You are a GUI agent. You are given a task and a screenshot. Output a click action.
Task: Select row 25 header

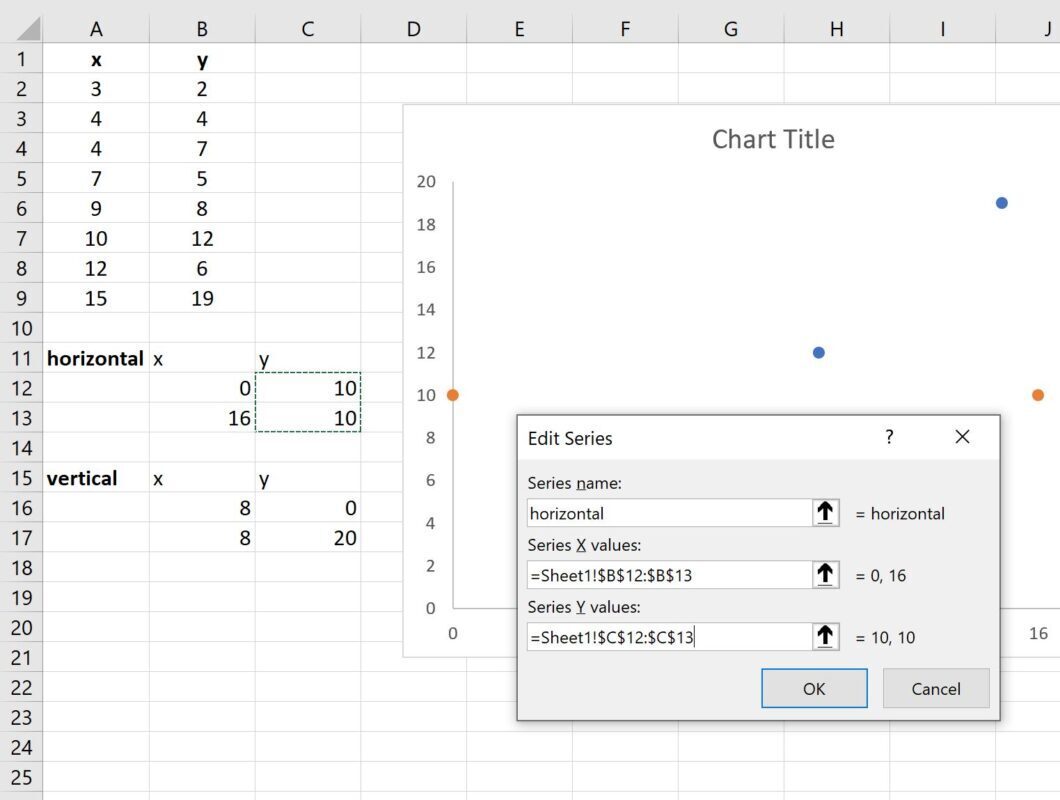21,777
